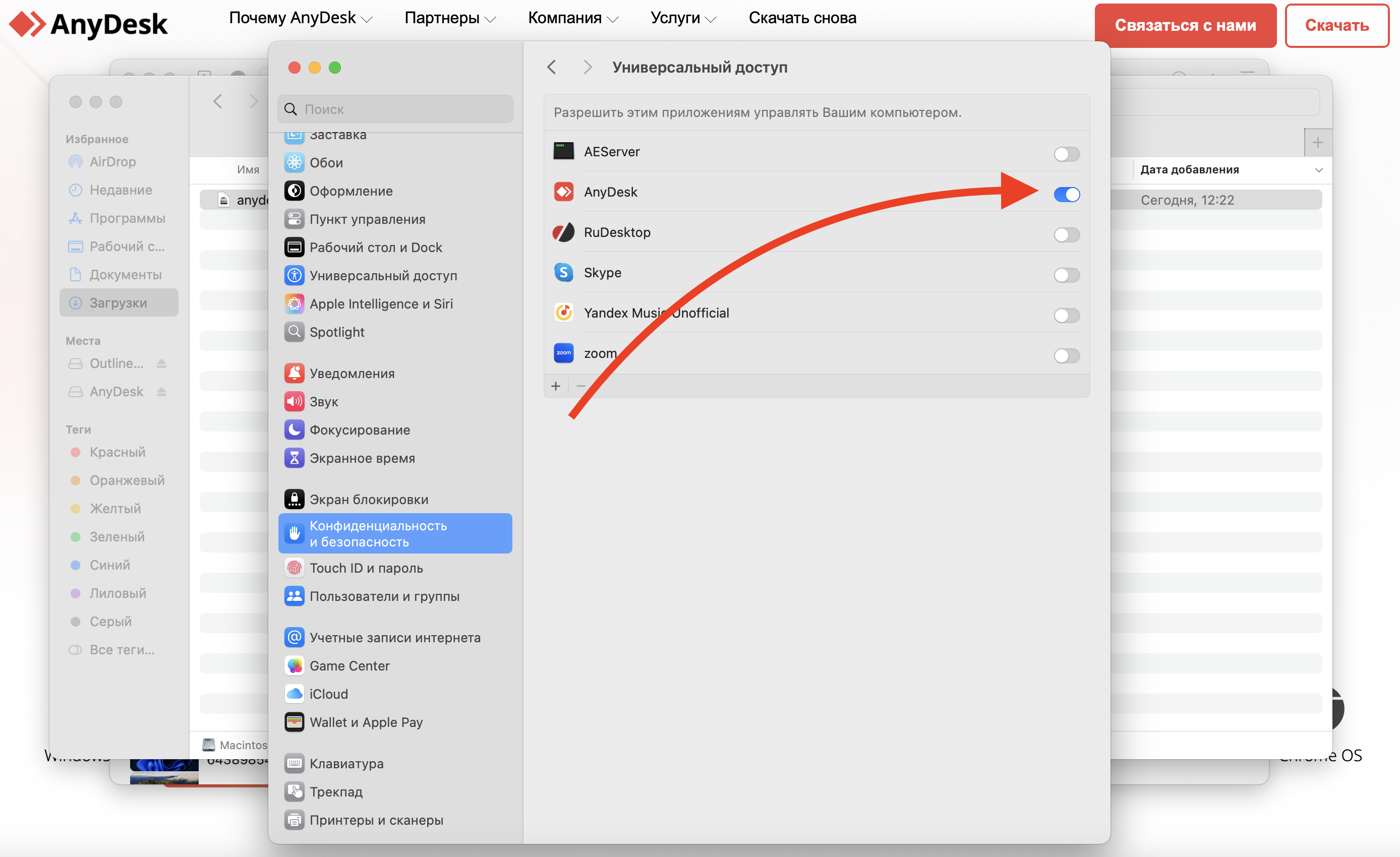The image size is (1400, 857).
Task: Open Пункт управления icon
Action: (x=294, y=219)
